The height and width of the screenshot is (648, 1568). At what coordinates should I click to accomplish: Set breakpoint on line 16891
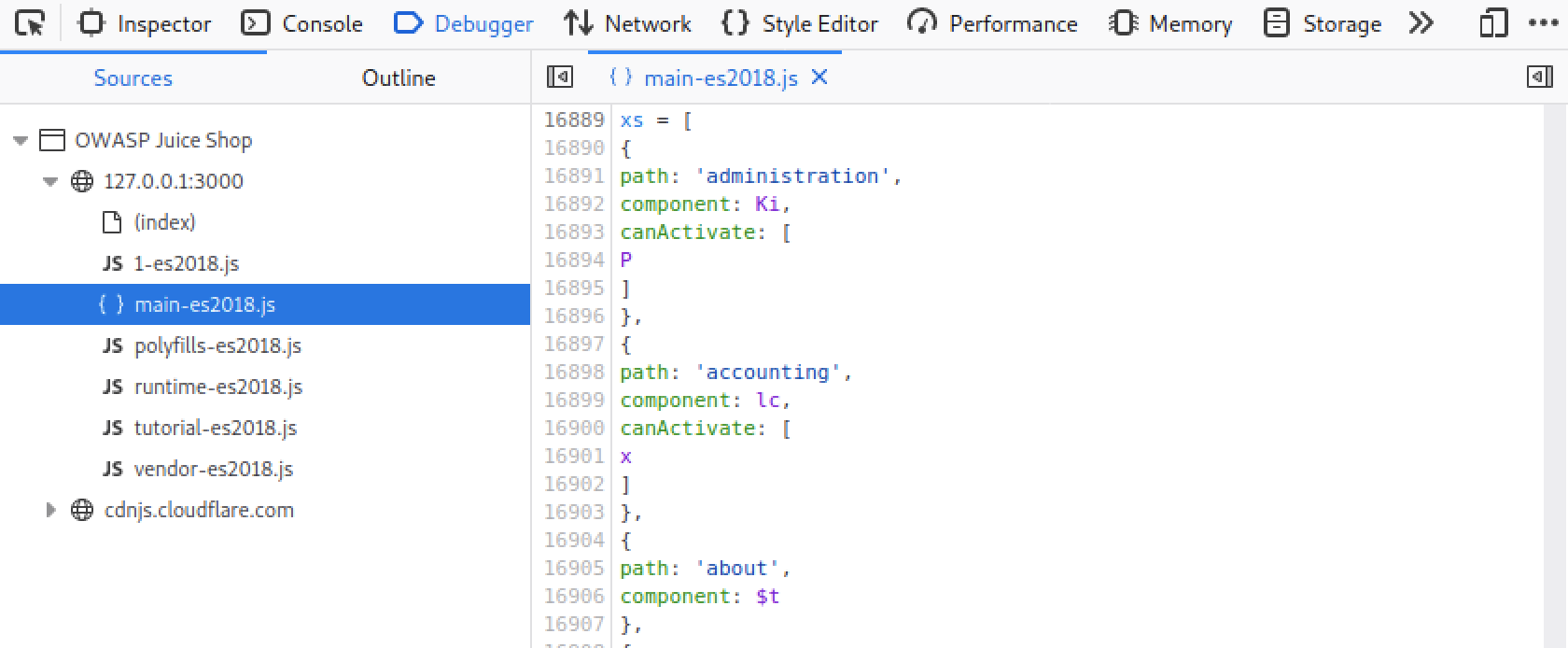click(574, 176)
